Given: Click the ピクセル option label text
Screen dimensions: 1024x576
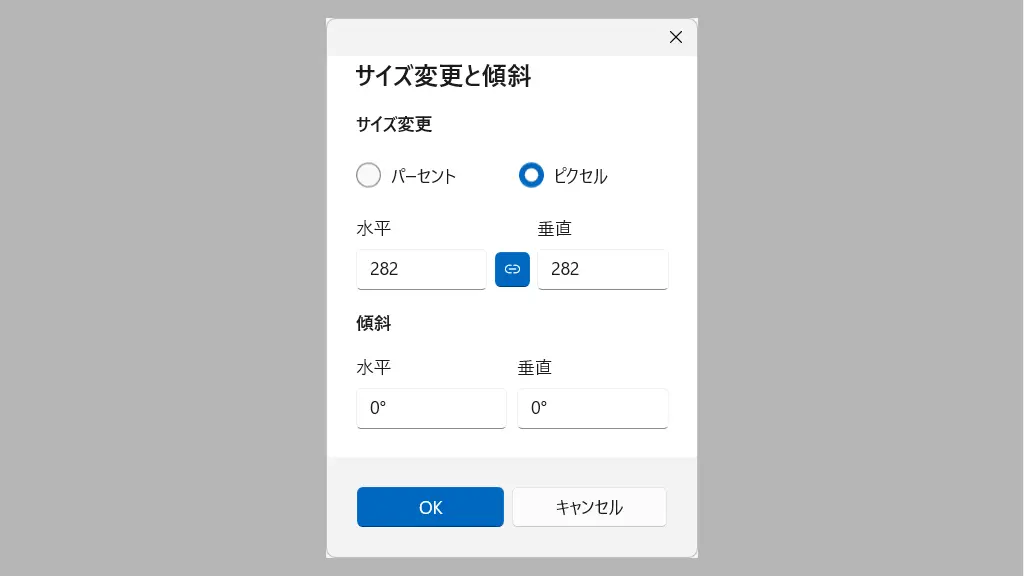Looking at the screenshot, I should (580, 176).
